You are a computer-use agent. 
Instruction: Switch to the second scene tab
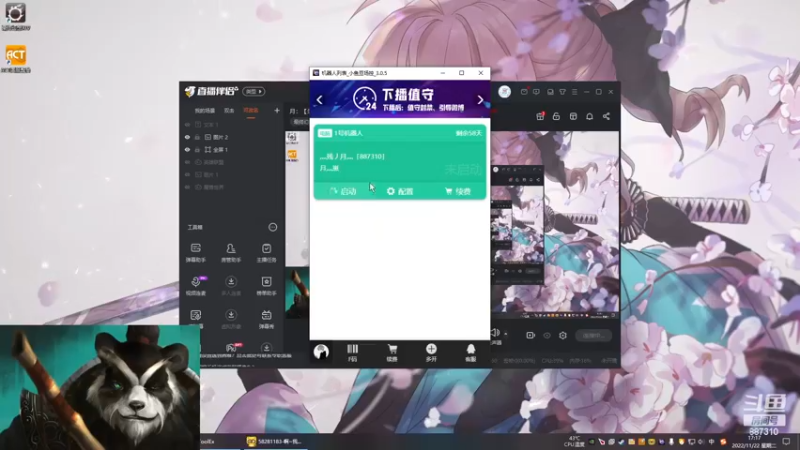tap(229, 110)
